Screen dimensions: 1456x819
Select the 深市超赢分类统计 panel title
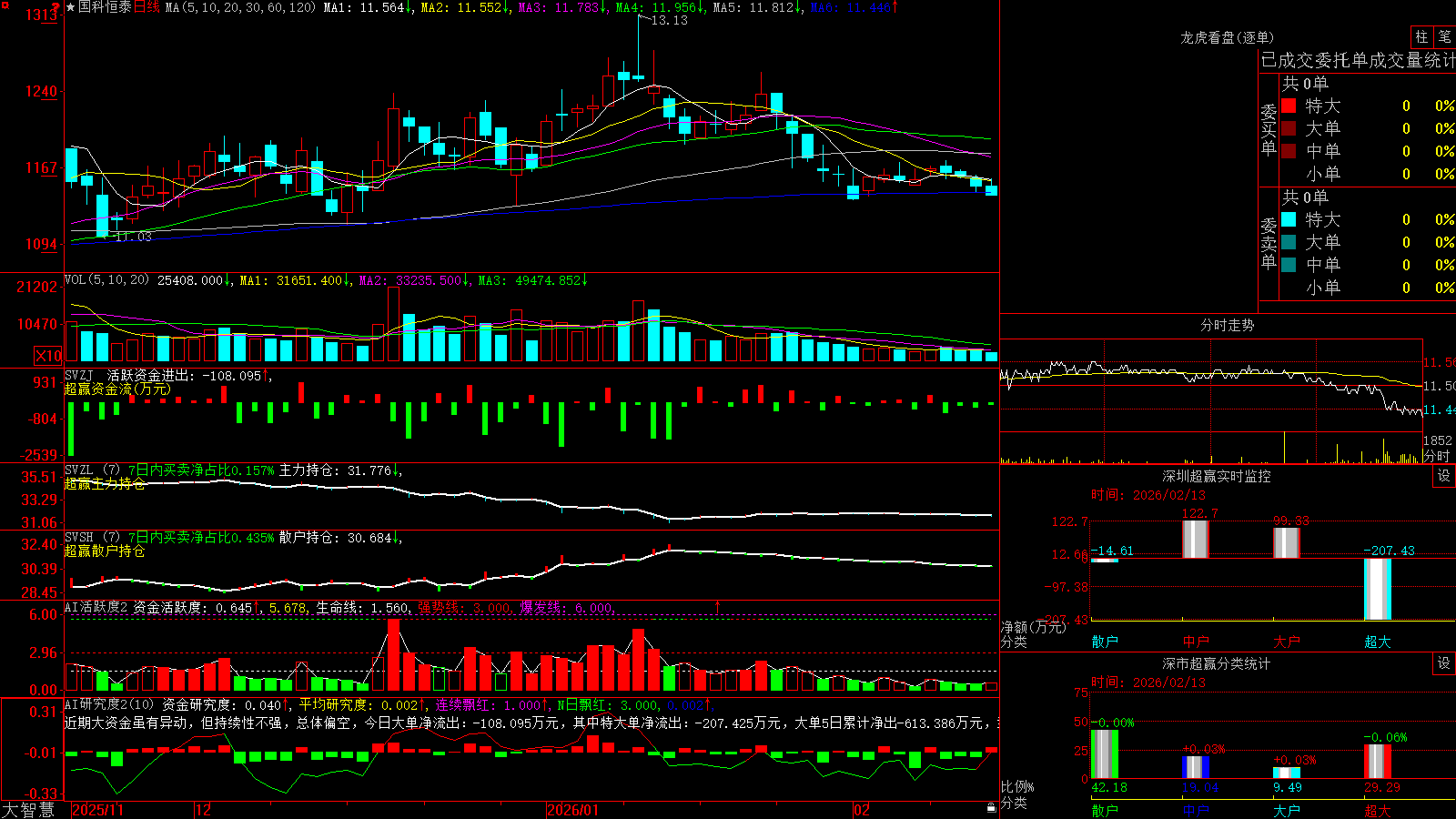1217,663
